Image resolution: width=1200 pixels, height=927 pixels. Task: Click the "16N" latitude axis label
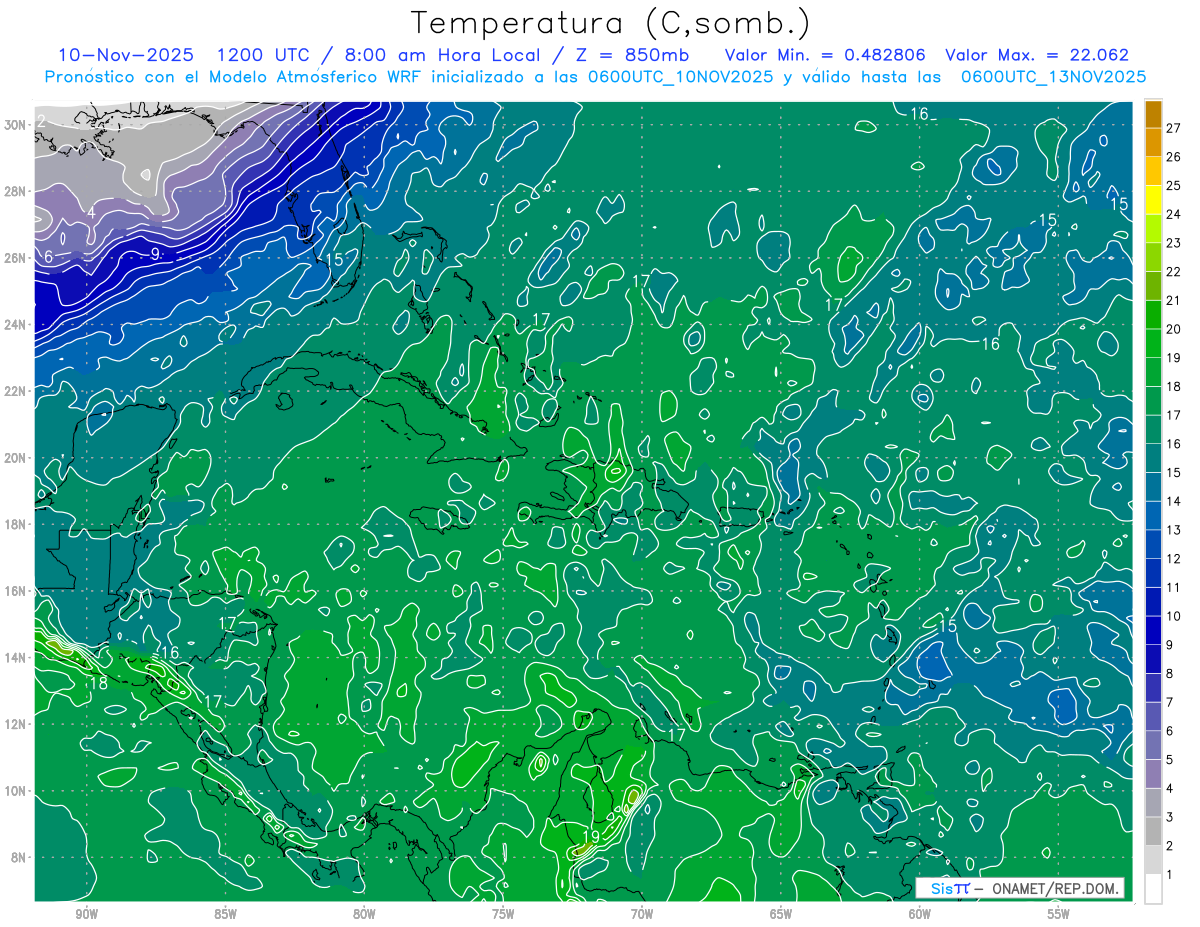pos(15,591)
